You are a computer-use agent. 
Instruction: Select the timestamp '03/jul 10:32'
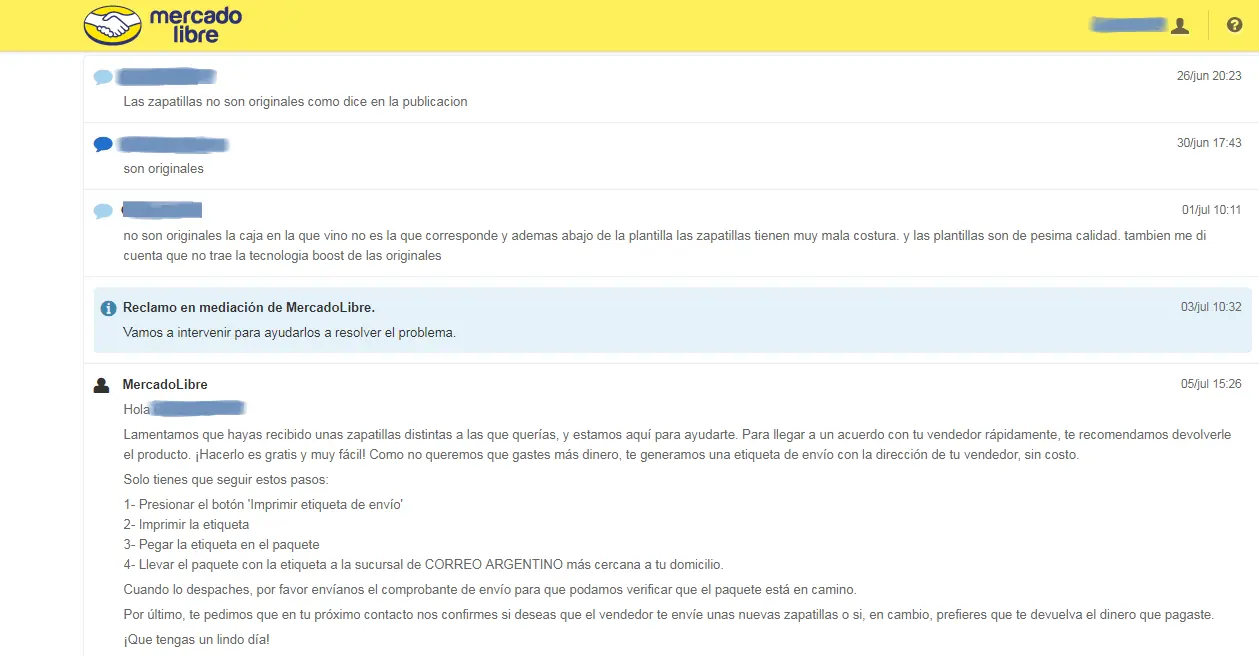click(1211, 307)
